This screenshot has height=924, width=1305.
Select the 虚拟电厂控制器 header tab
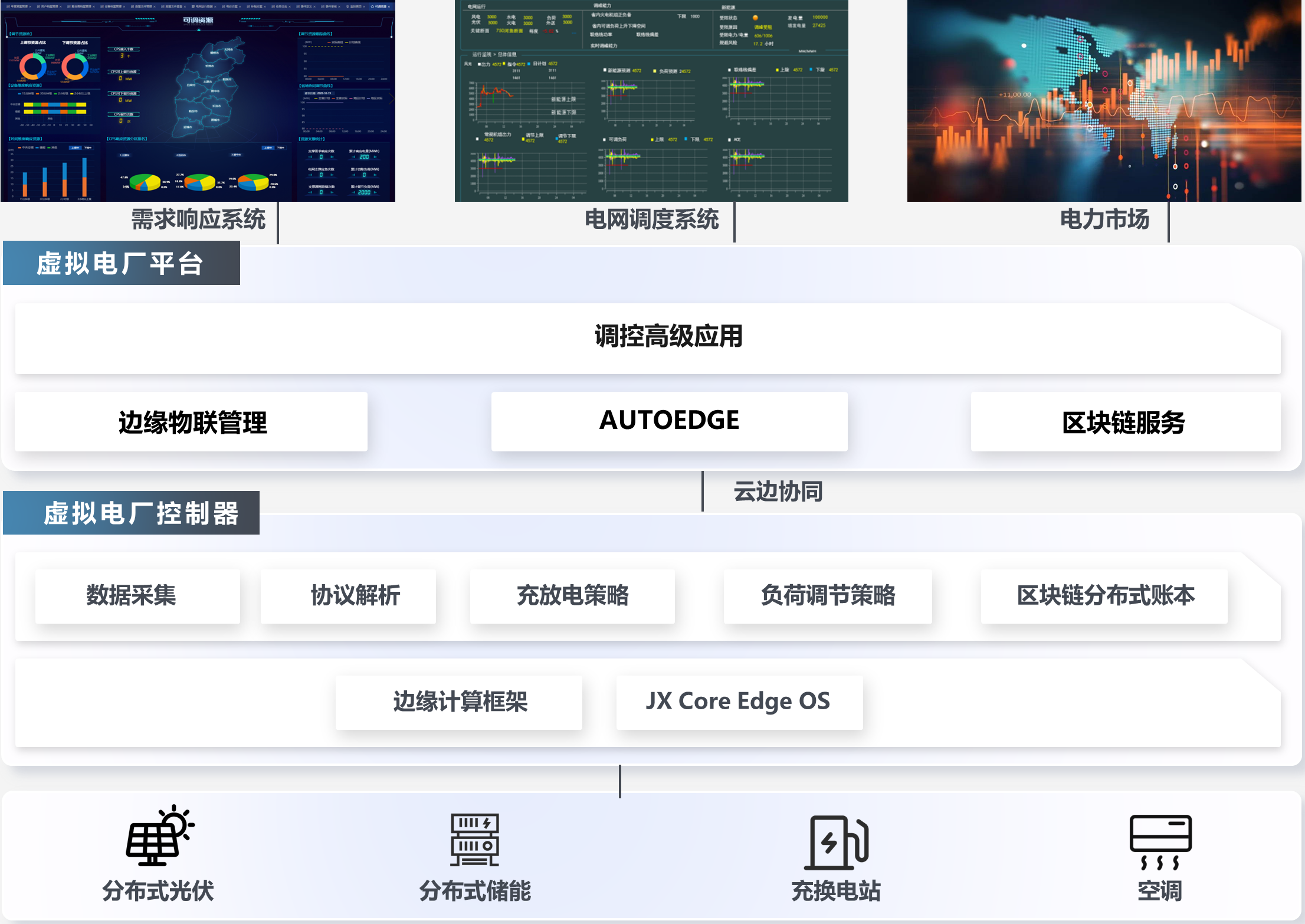[131, 513]
